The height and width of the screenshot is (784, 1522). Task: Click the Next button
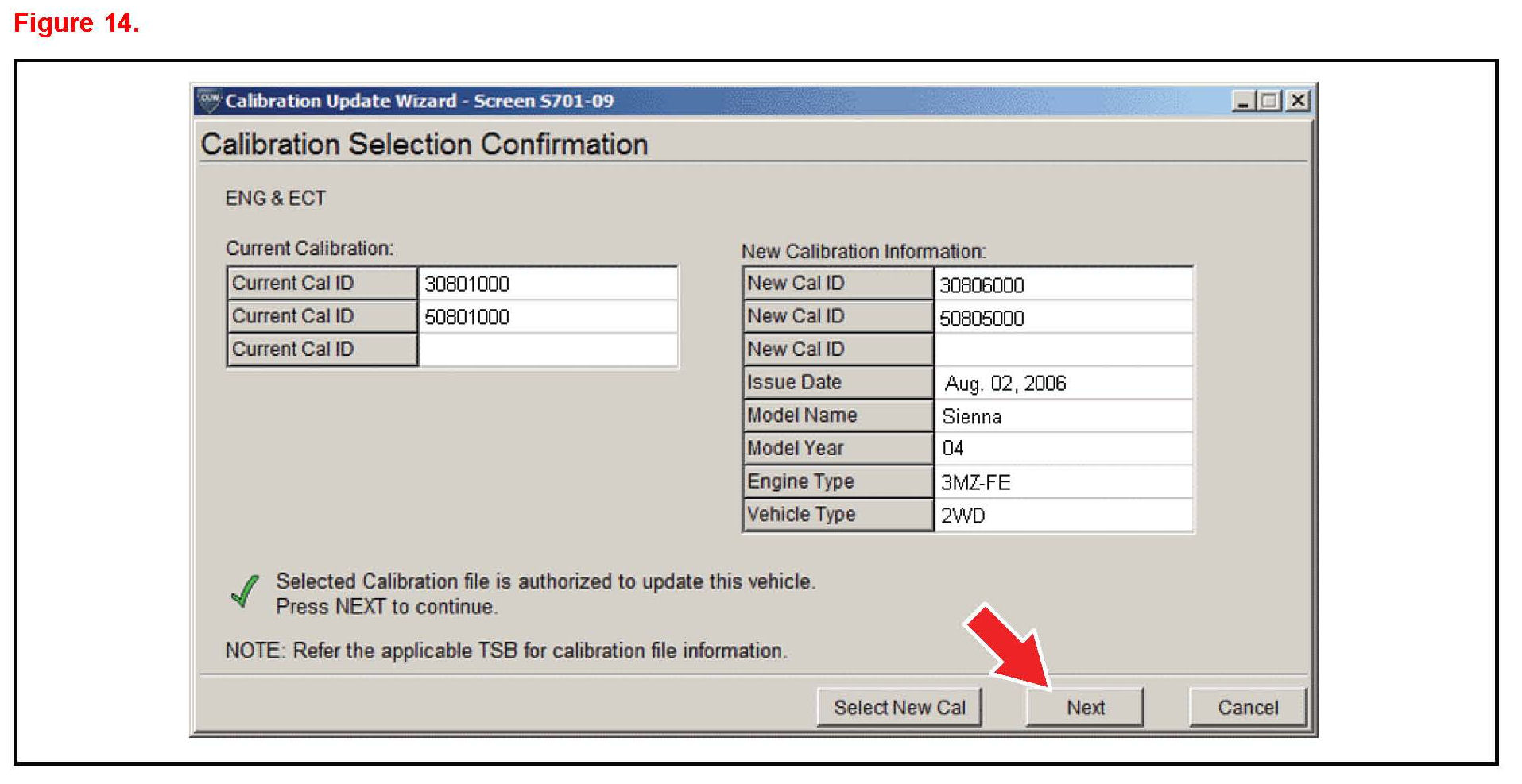(x=1084, y=707)
